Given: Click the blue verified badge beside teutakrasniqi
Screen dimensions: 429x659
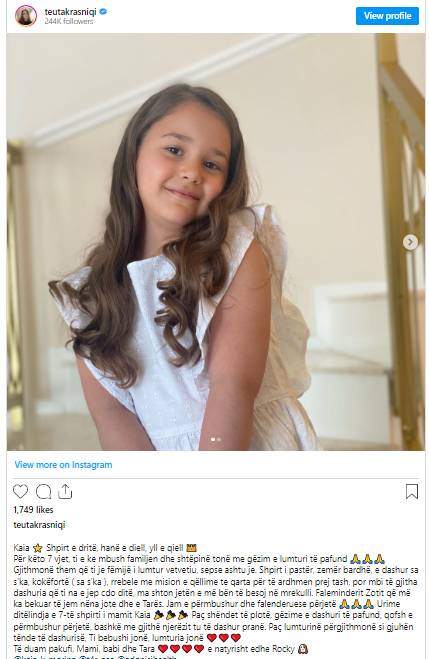Looking at the screenshot, I should point(103,12).
